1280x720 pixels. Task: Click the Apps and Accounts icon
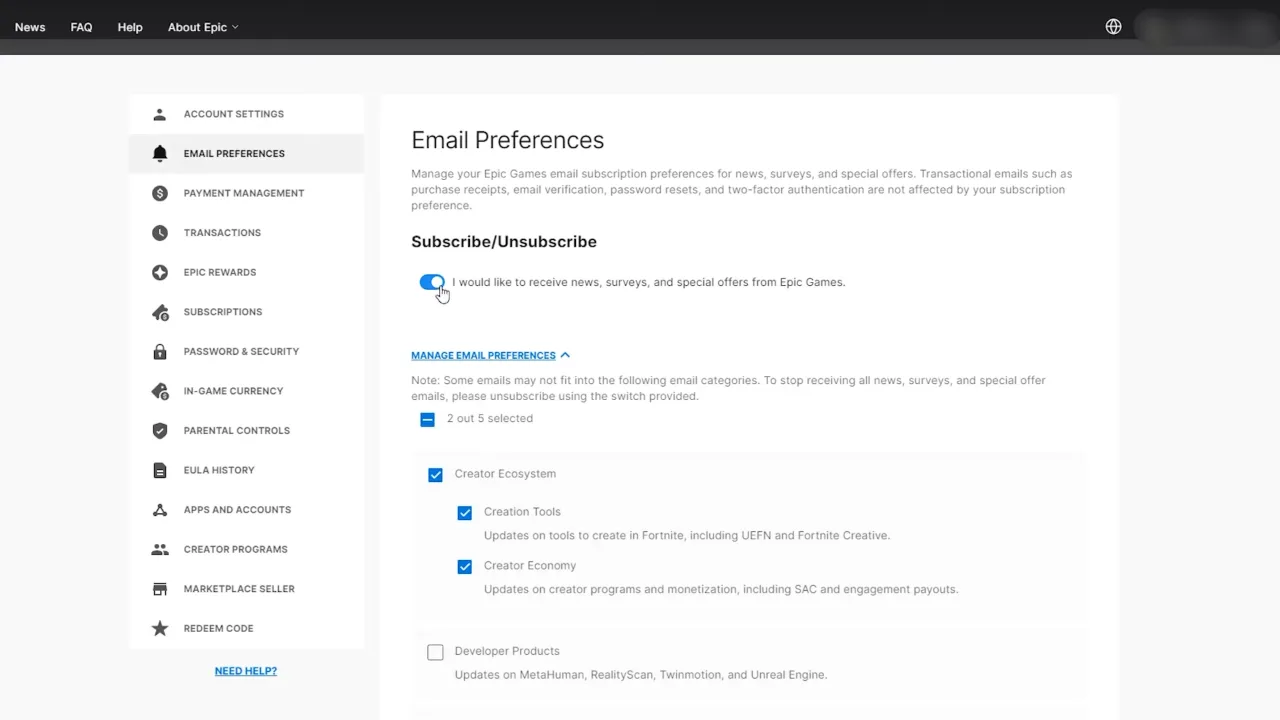coord(160,510)
